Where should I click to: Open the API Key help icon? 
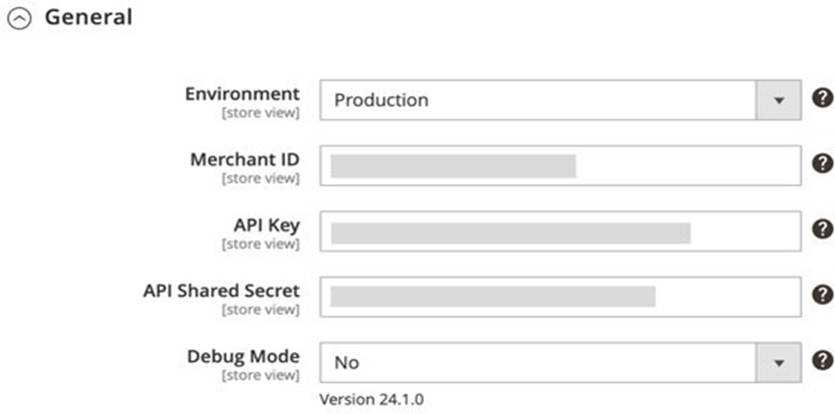pos(821,229)
